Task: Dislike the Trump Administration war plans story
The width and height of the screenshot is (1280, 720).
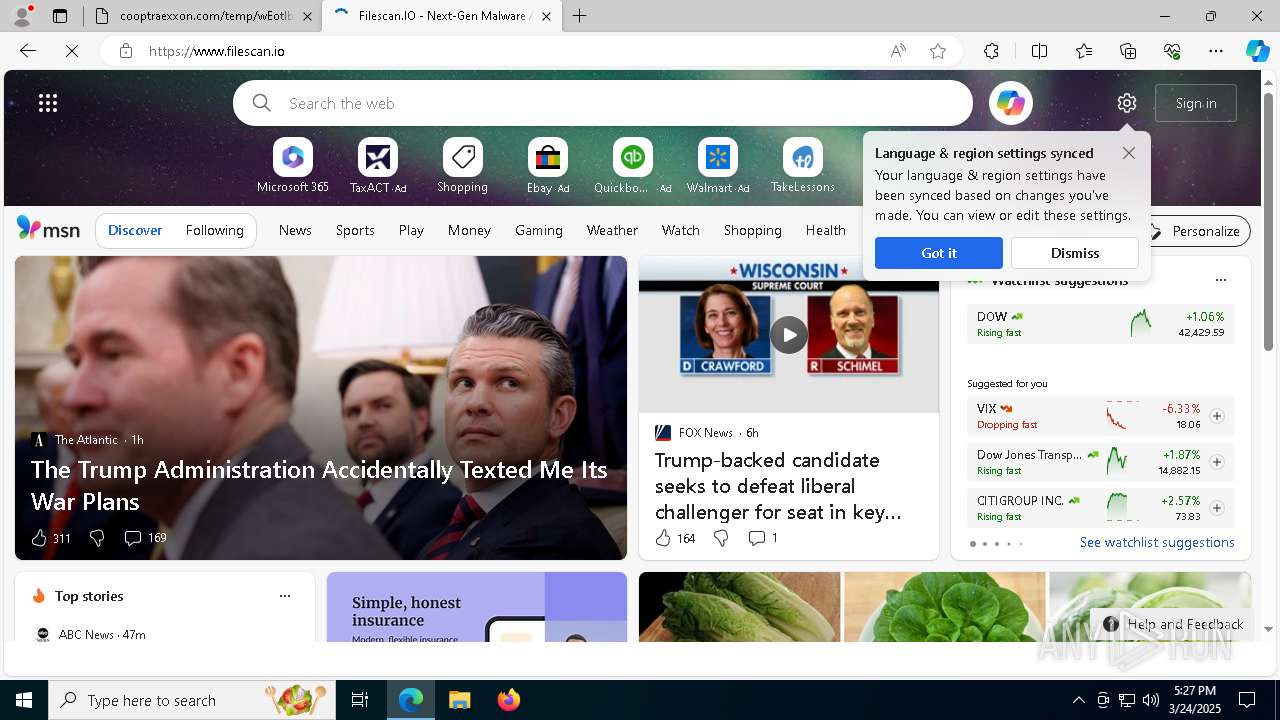Action: [x=97, y=538]
